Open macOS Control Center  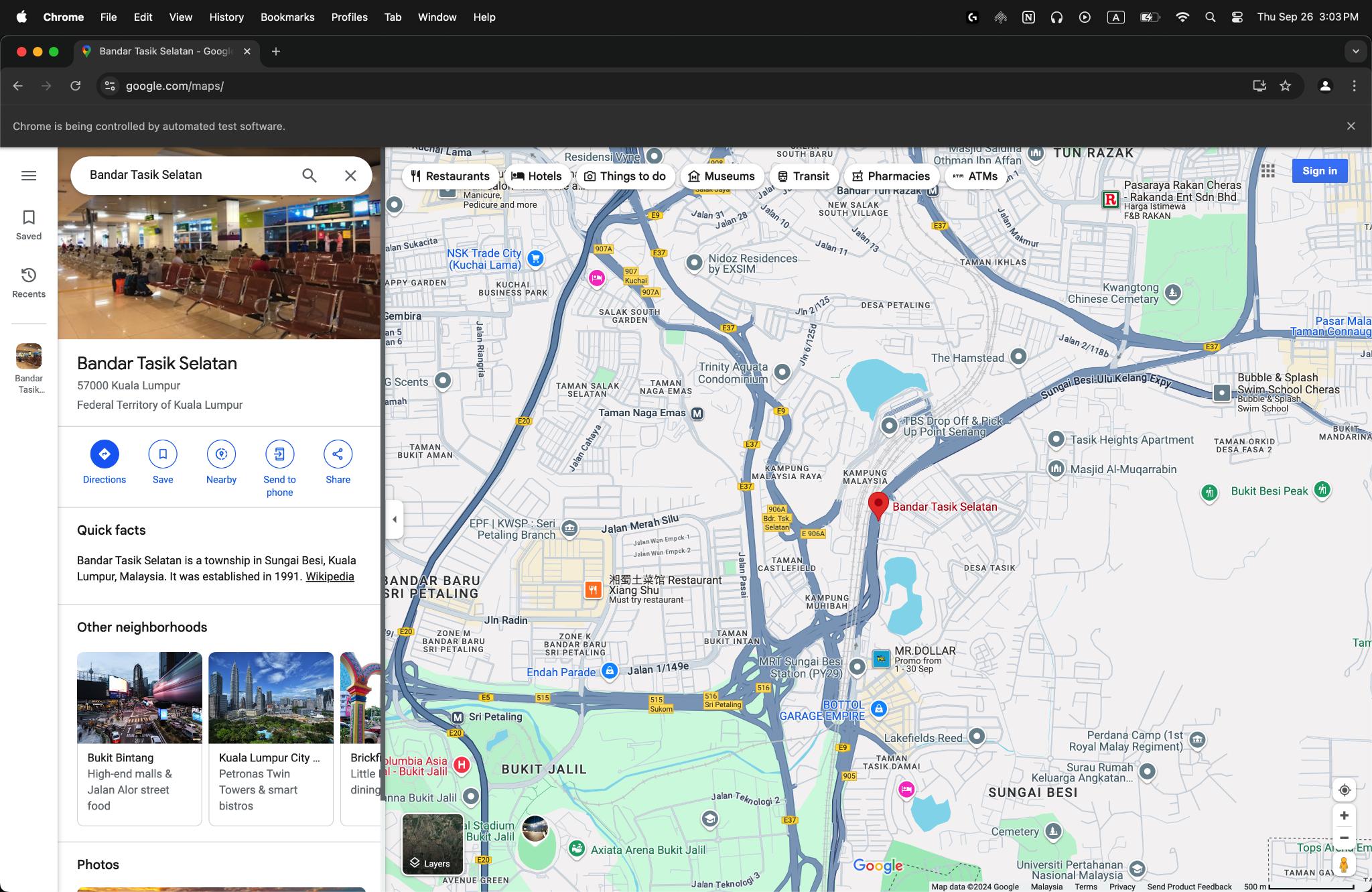(1237, 17)
